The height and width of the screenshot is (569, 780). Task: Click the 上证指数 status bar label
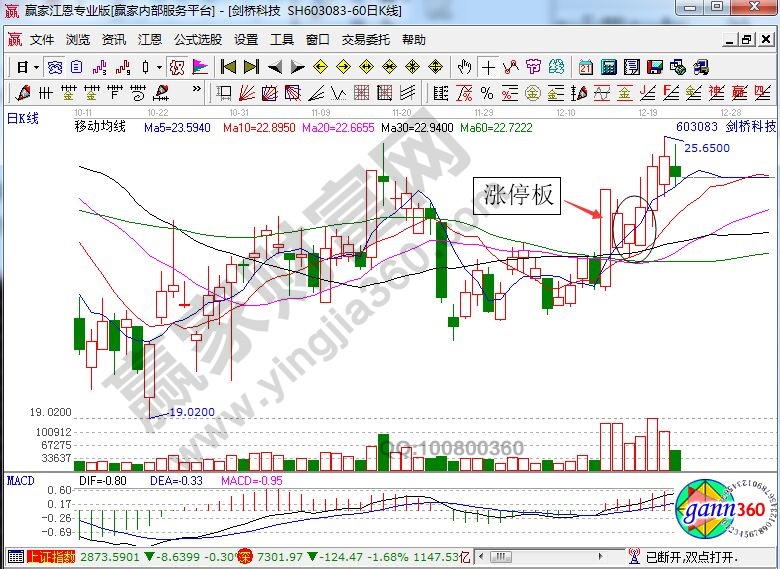pos(51,556)
